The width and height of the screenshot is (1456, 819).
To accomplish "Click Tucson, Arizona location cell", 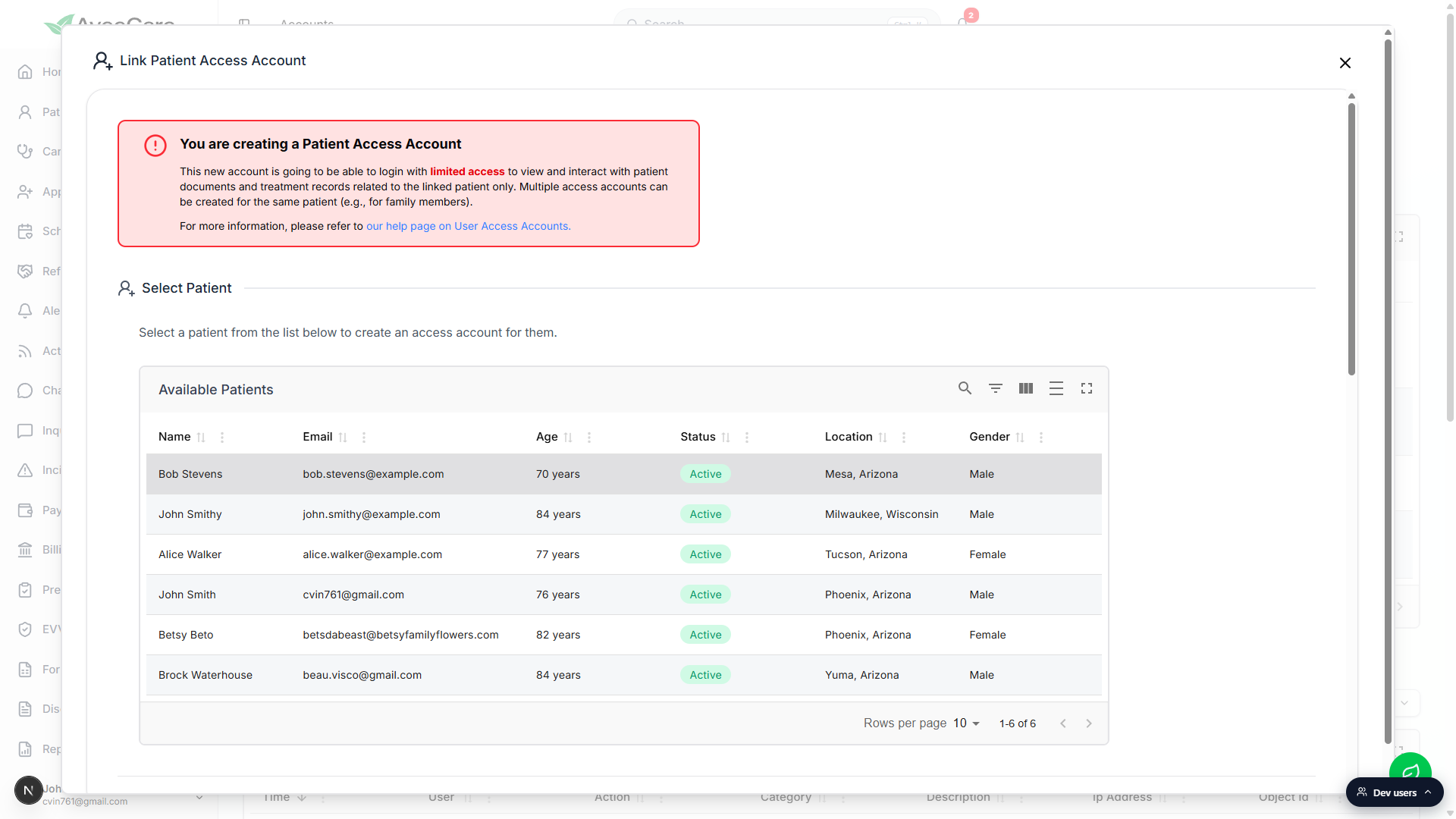I will tap(866, 554).
